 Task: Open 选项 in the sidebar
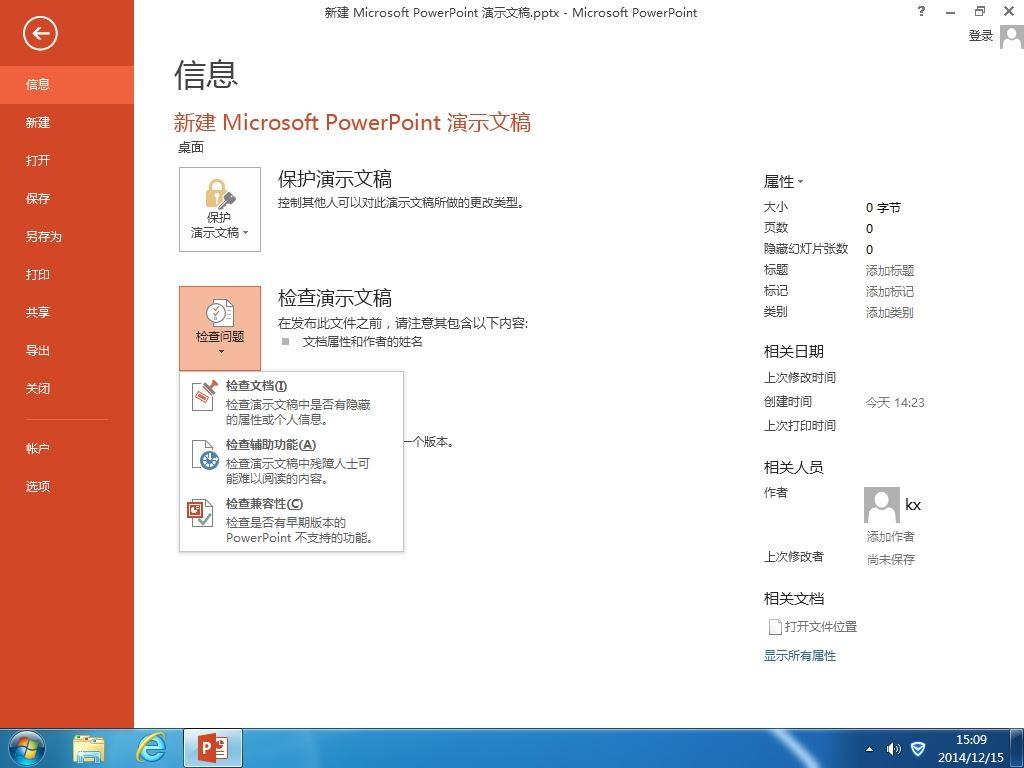67,487
